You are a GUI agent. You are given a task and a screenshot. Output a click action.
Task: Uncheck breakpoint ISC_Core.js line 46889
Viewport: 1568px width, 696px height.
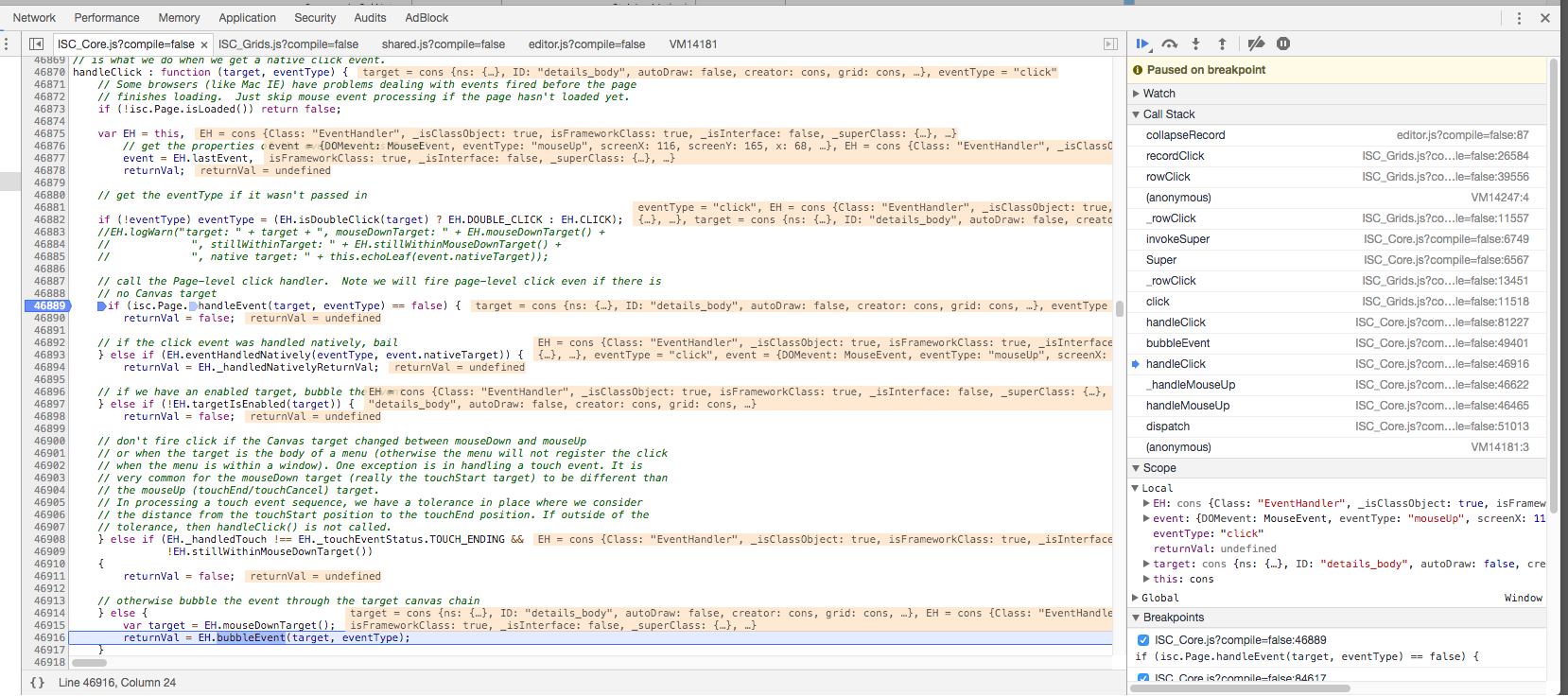click(1143, 640)
